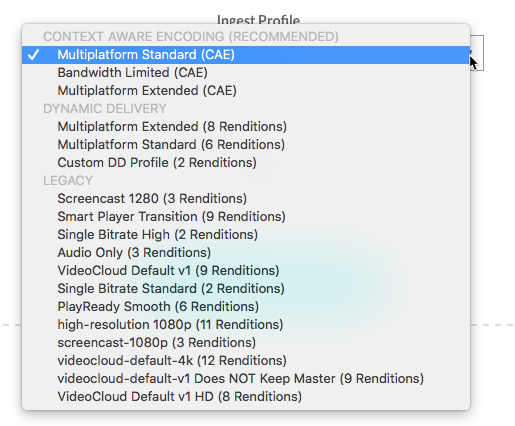Pick videocloud-default-v1 Does NOT Keep Master
515x426 pixels.
[x=246, y=379]
